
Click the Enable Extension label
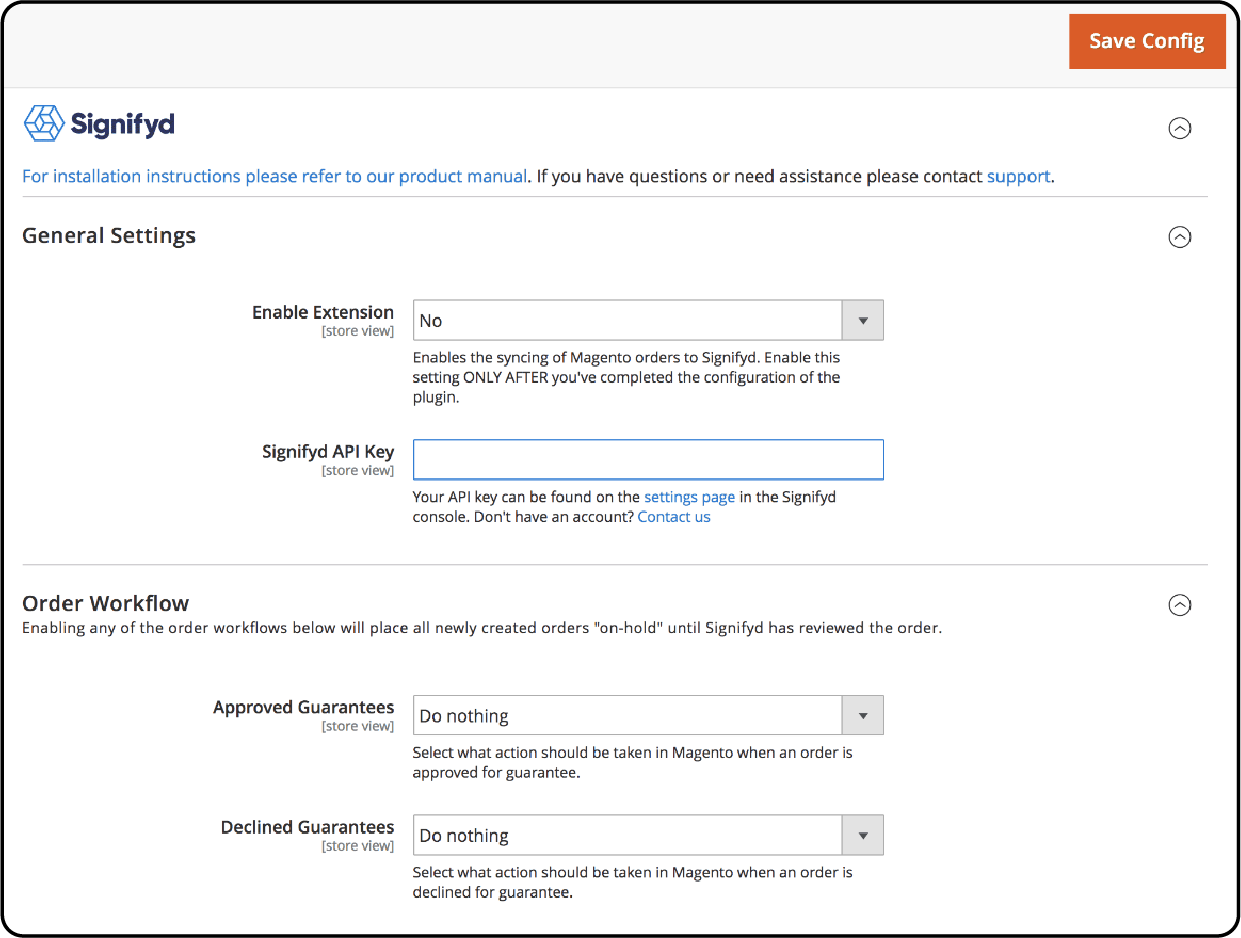(x=323, y=313)
